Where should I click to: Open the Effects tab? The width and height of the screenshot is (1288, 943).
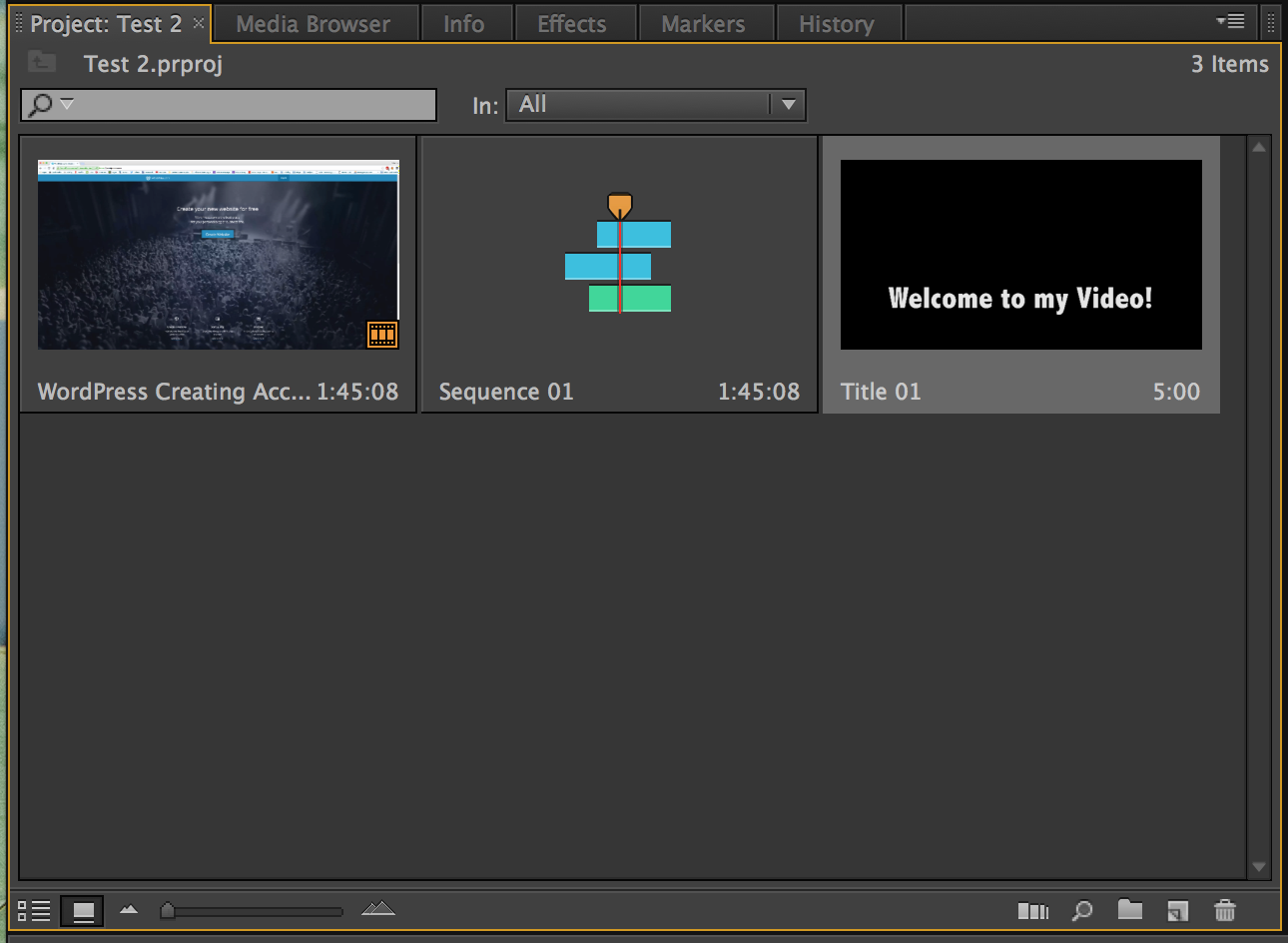(571, 24)
